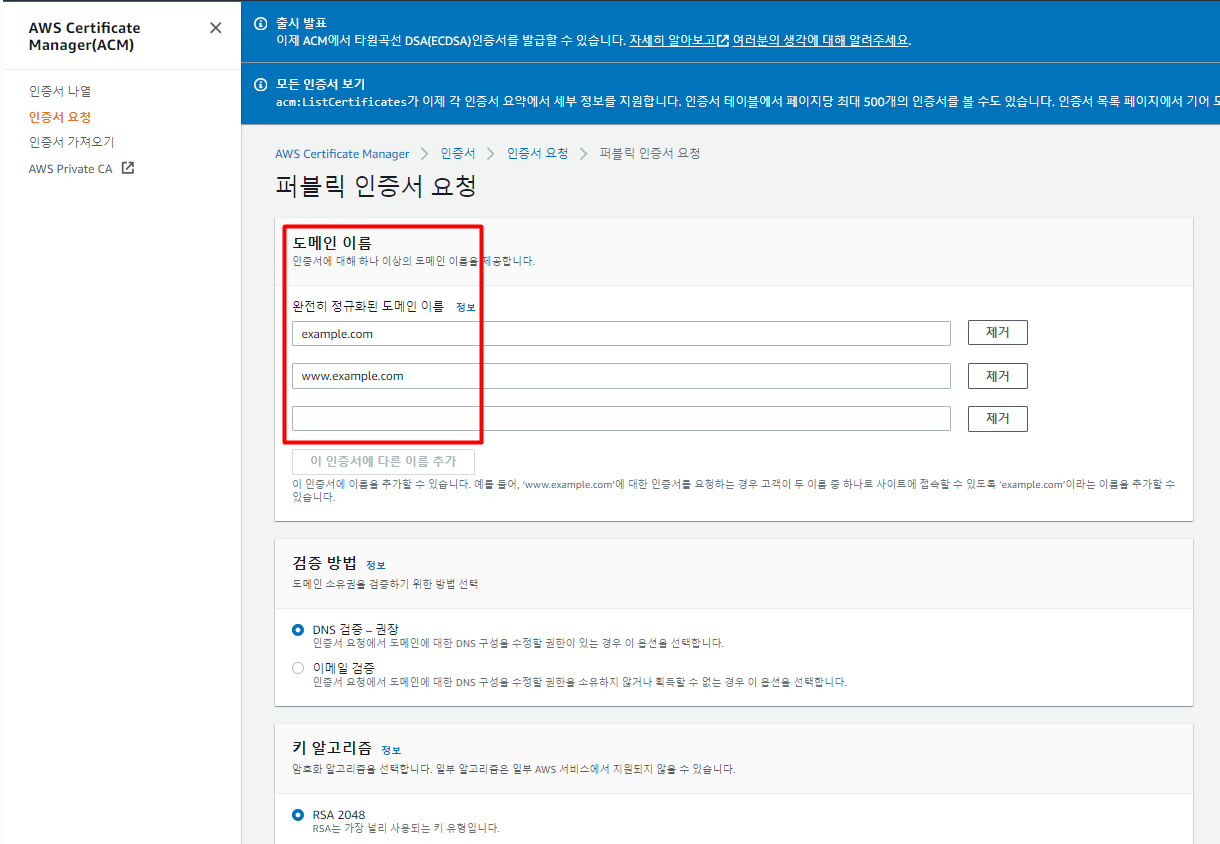Remove the empty third domain entry

(997, 418)
